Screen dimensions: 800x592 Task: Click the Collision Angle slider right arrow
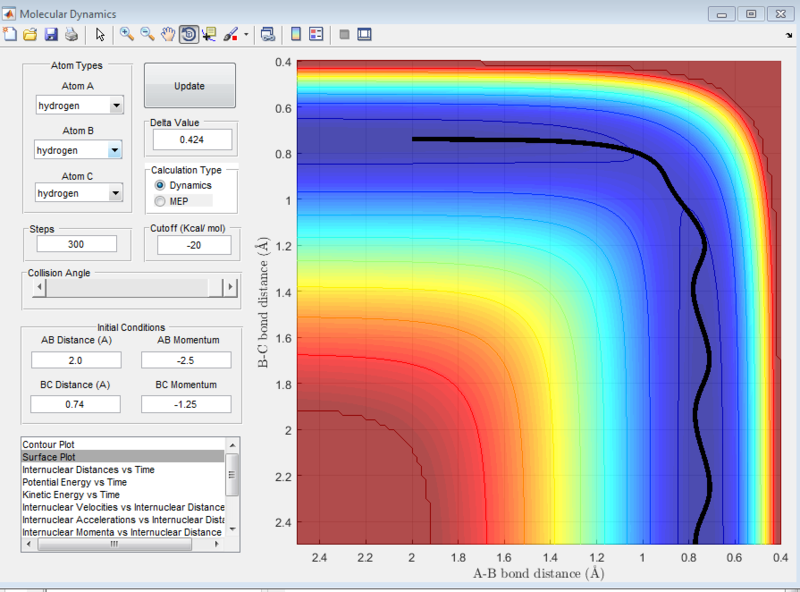coord(230,287)
